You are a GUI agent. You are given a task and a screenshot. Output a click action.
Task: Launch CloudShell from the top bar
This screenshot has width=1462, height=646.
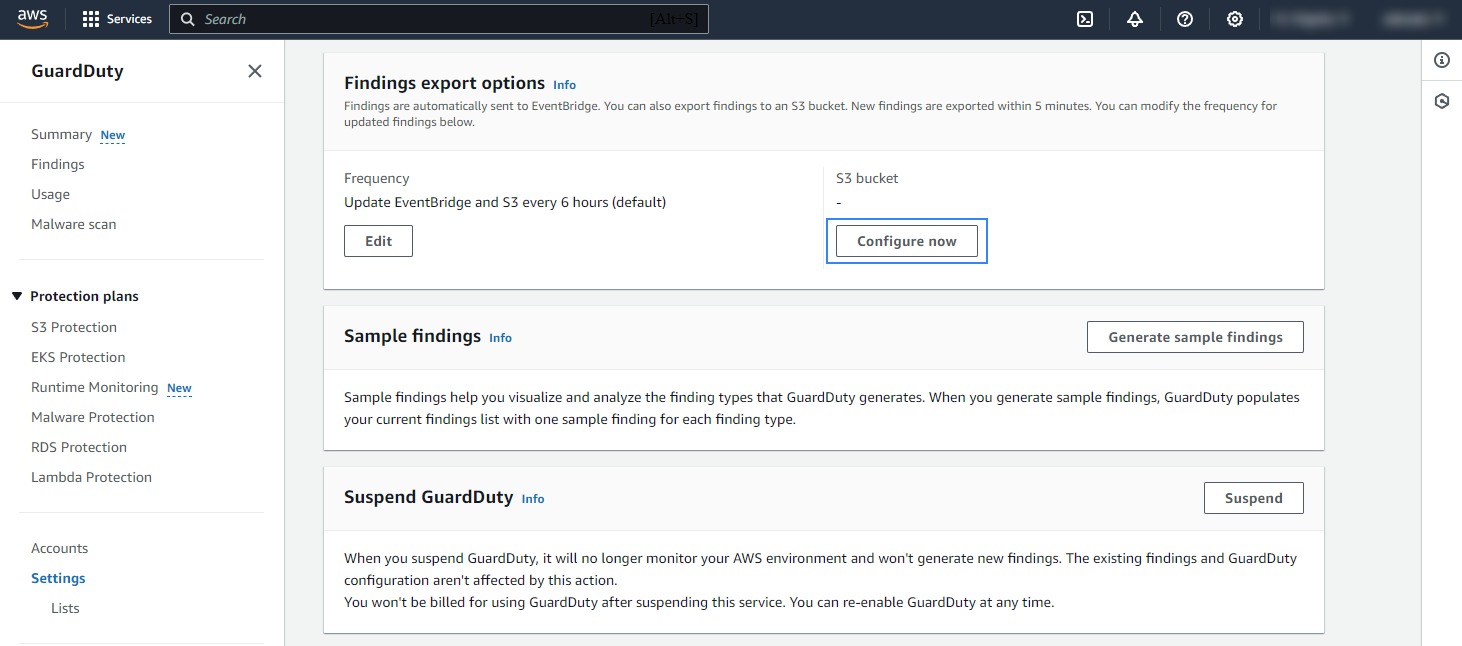pos(1085,20)
